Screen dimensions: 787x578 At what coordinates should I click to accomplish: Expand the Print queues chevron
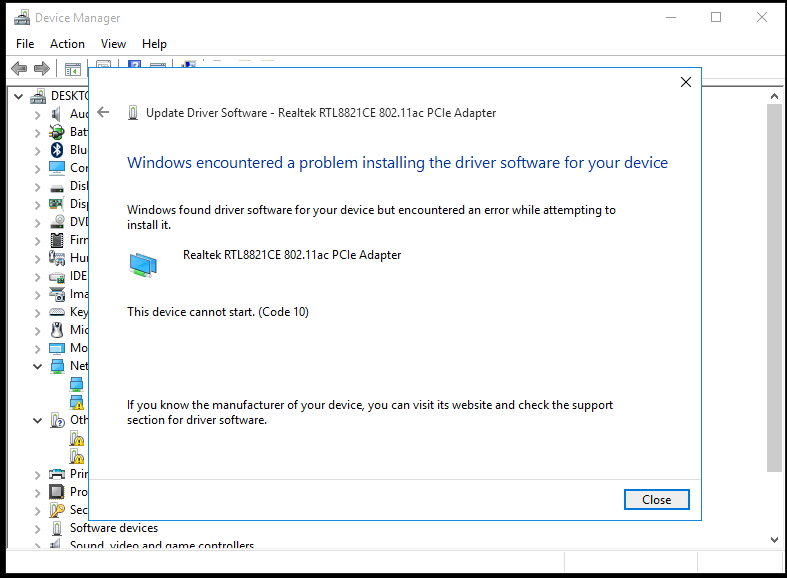38,475
